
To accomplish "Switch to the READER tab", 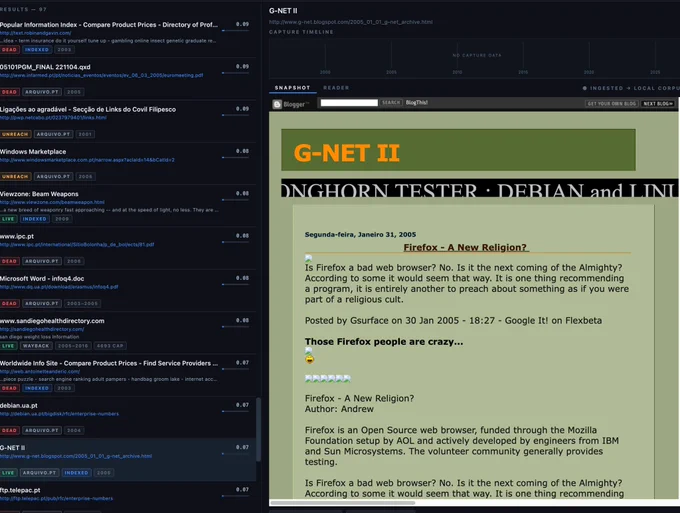I will click(x=336, y=88).
